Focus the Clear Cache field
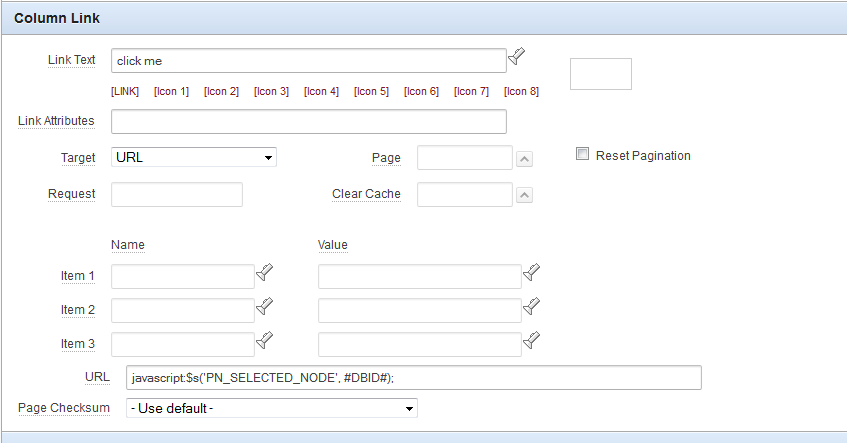847x443 pixels. point(465,194)
